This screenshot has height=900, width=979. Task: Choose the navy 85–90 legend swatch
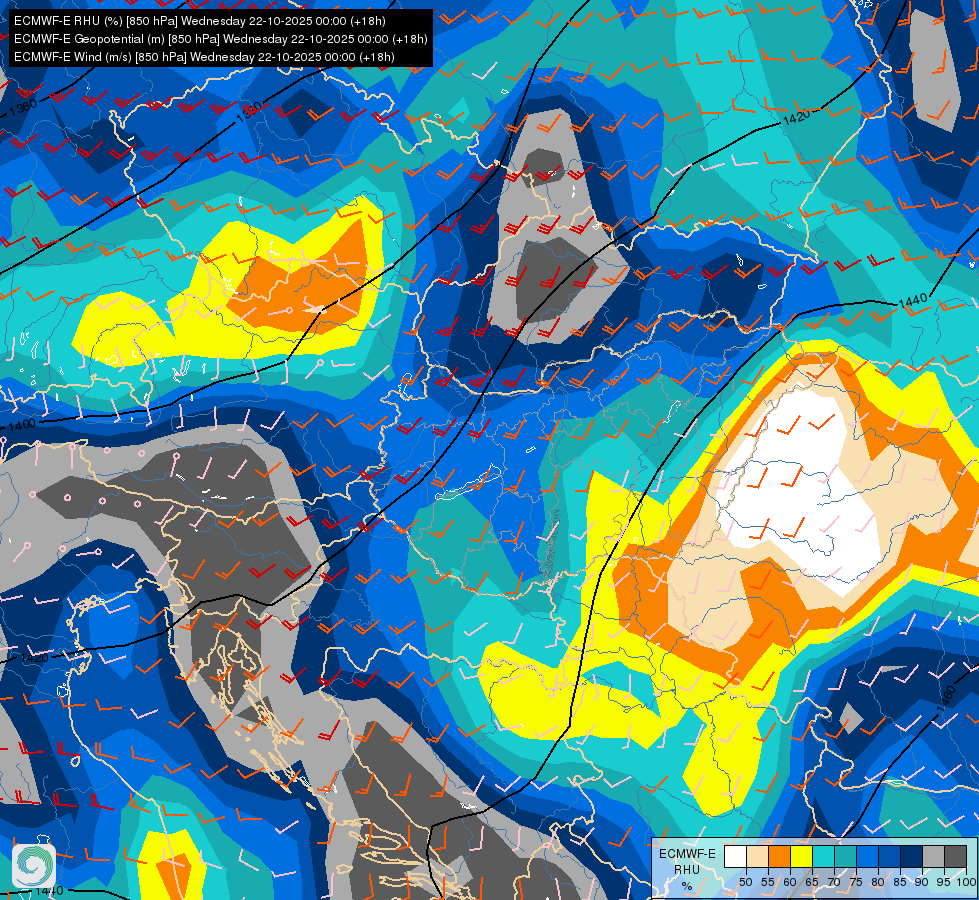point(912,856)
